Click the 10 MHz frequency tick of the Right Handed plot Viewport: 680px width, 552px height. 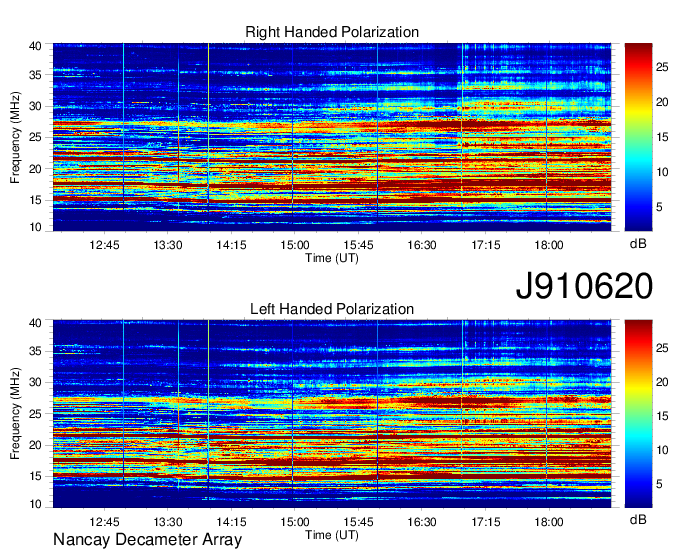35,227
